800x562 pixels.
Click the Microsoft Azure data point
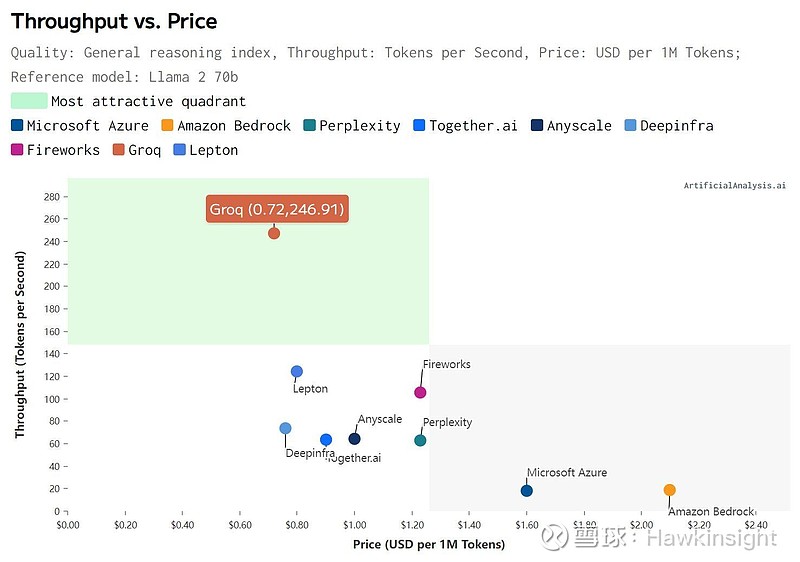click(x=527, y=490)
